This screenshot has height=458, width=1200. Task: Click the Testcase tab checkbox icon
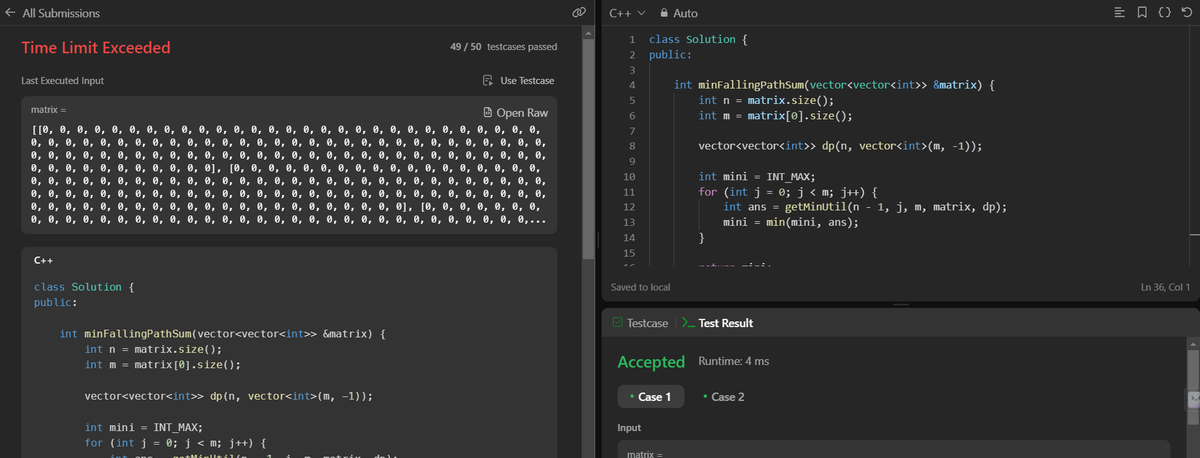[x=617, y=323]
